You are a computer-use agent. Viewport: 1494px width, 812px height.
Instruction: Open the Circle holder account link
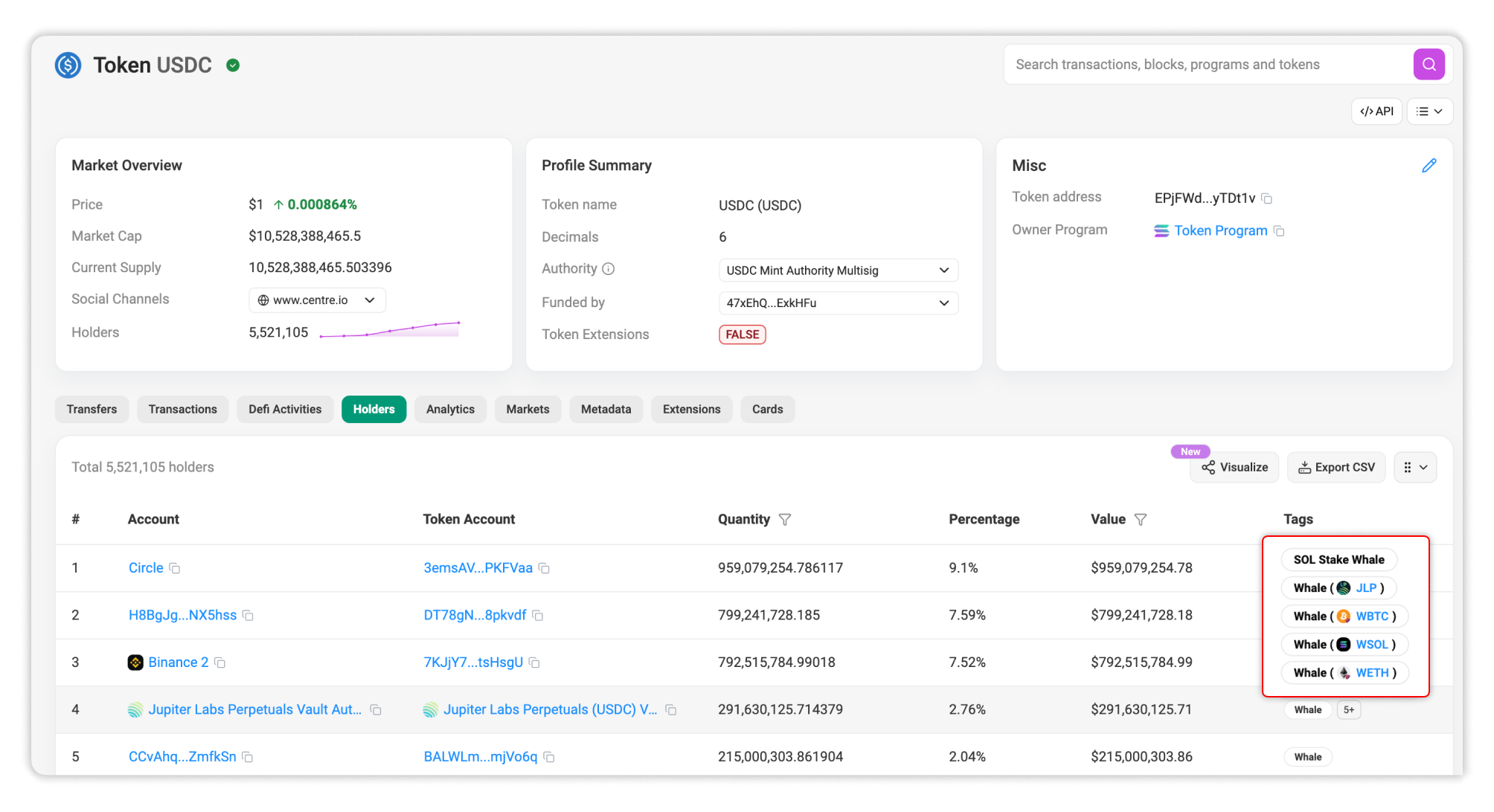point(146,567)
